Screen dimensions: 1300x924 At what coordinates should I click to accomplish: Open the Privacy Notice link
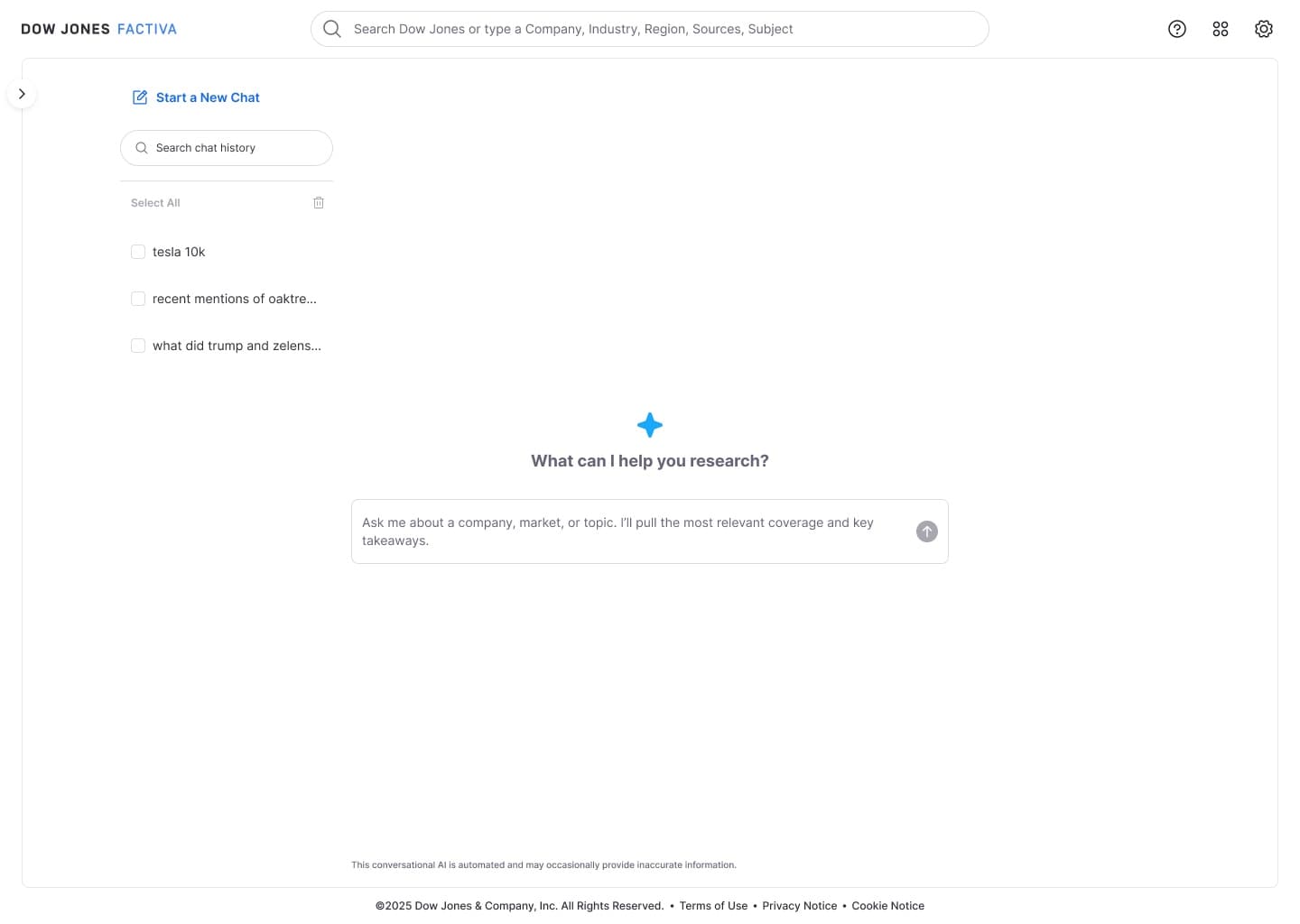[x=800, y=906]
